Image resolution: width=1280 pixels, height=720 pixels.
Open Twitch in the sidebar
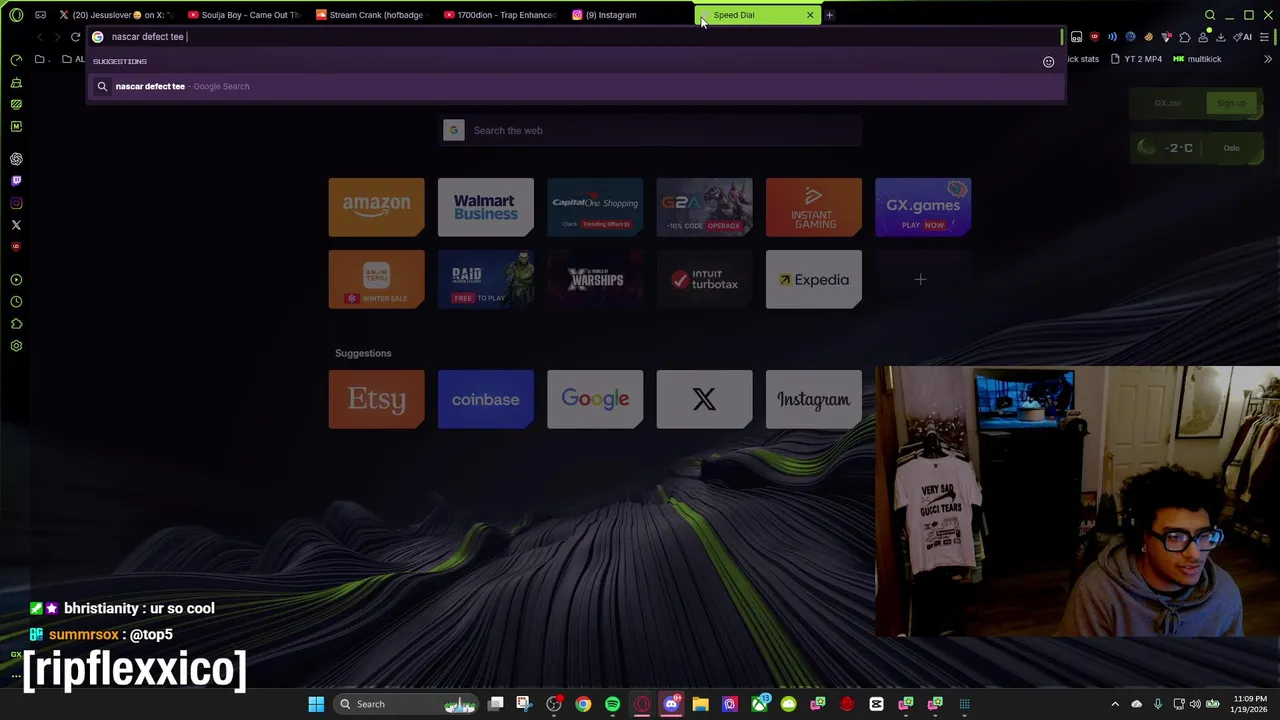click(16, 181)
